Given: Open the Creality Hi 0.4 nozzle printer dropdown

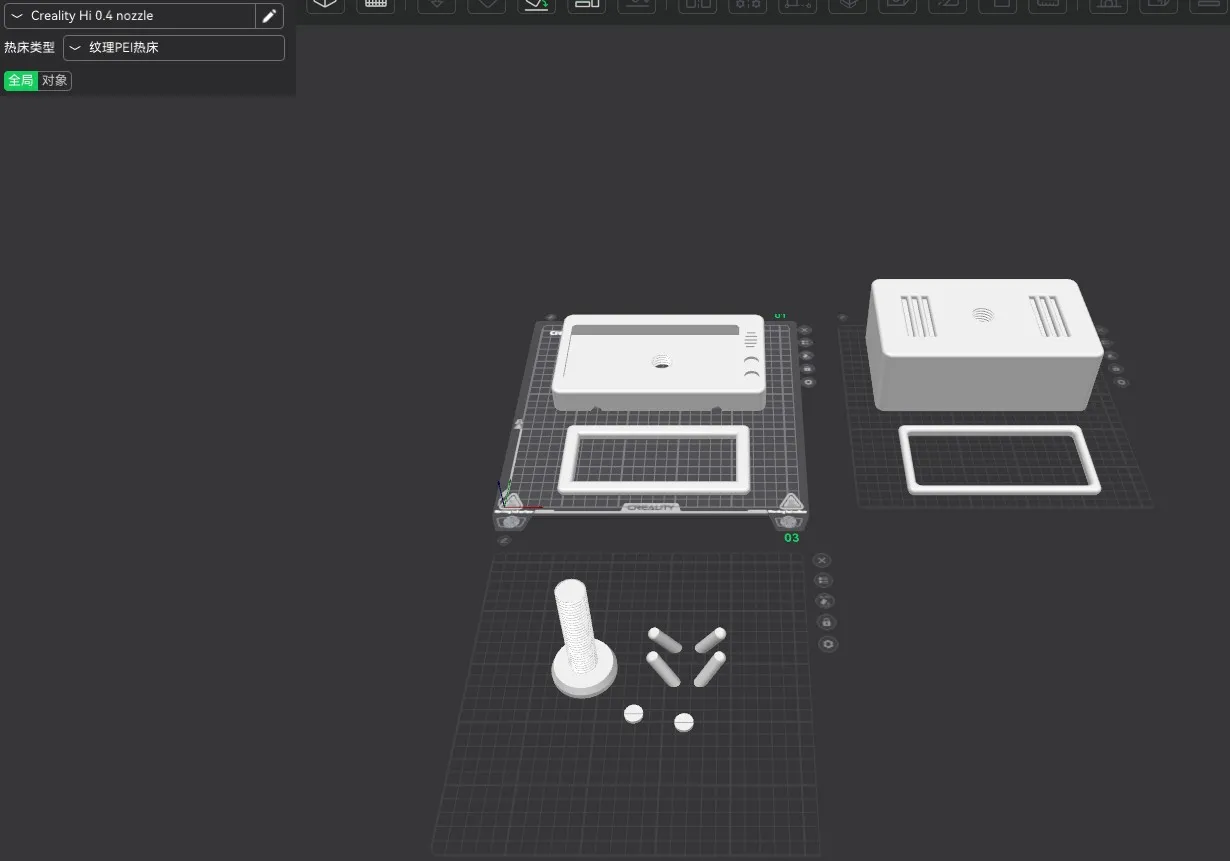Looking at the screenshot, I should click(129, 16).
